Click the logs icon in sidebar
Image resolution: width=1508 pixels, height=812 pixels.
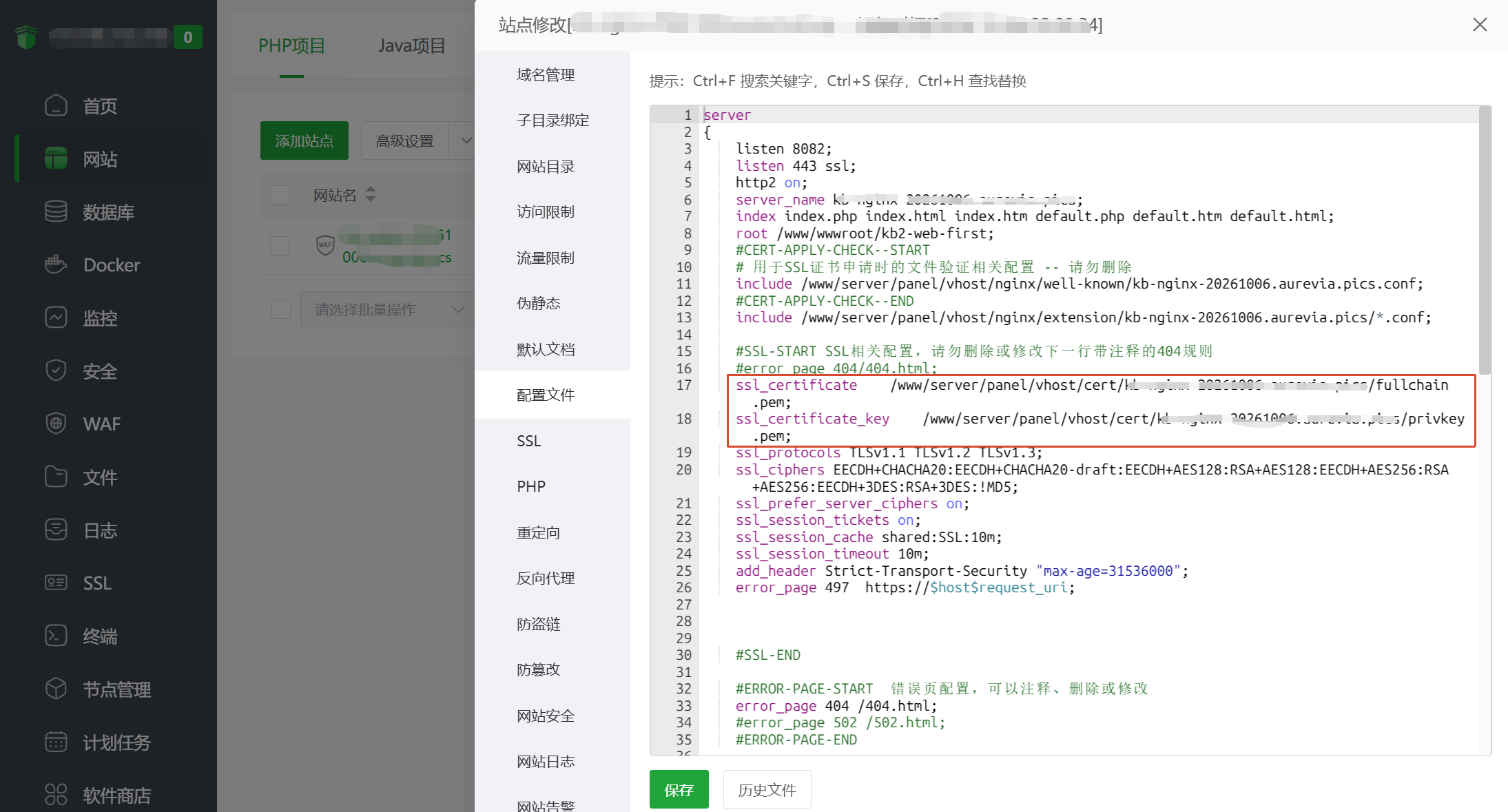coord(56,530)
